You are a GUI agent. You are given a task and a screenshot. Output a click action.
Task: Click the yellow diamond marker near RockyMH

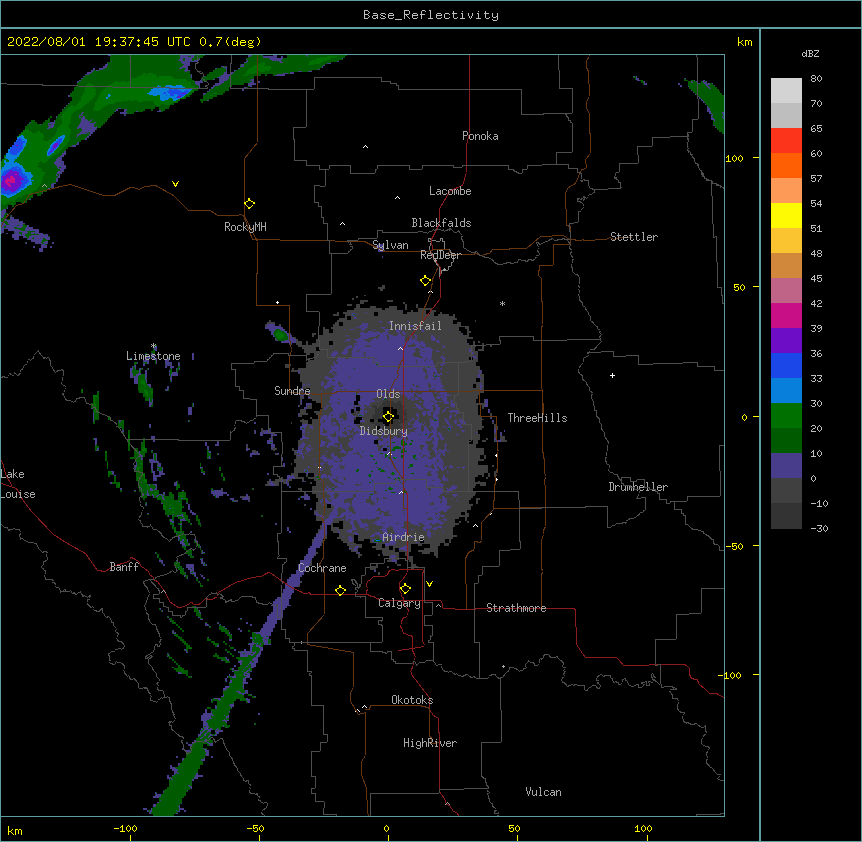[249, 204]
